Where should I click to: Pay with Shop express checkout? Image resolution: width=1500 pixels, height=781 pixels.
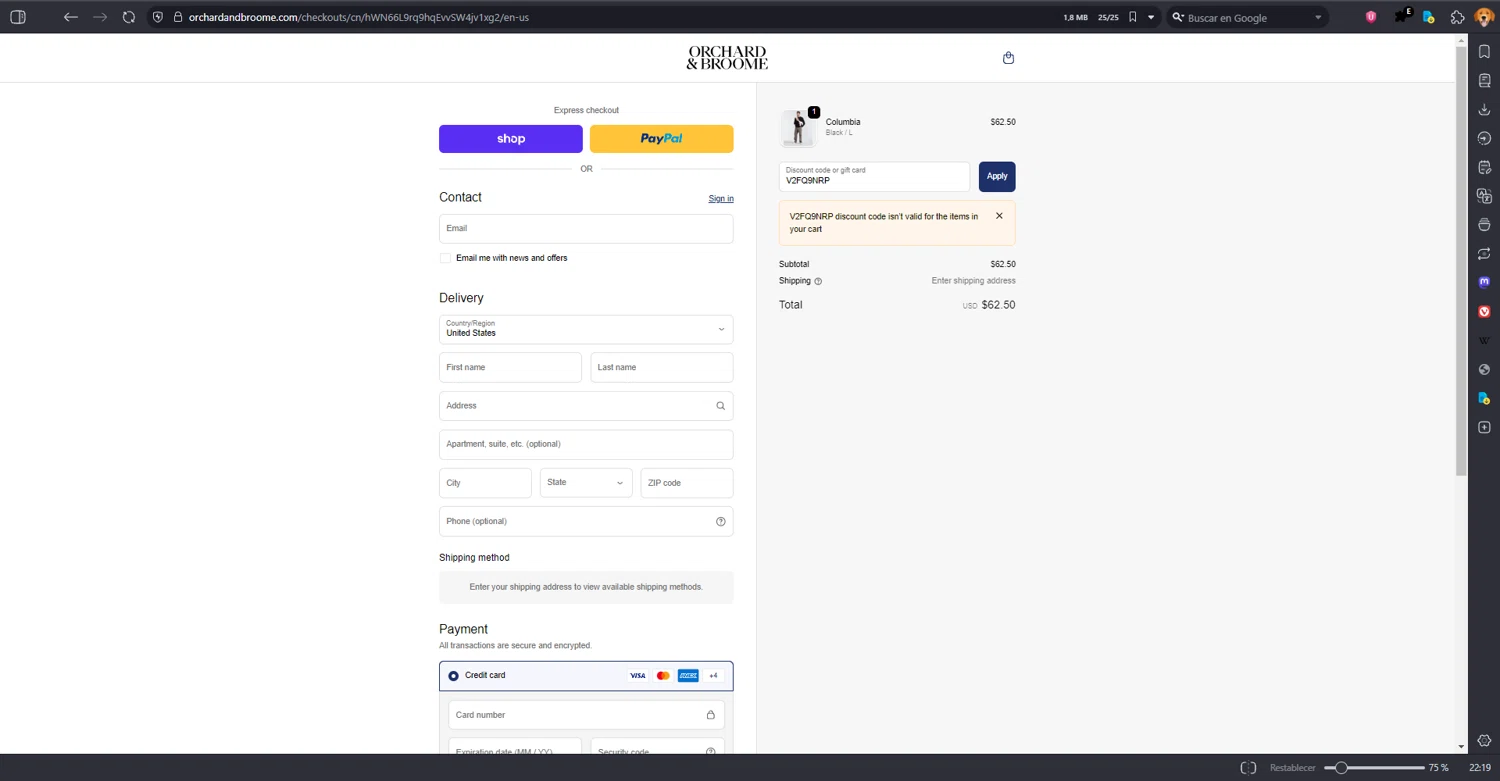pyautogui.click(x=511, y=139)
